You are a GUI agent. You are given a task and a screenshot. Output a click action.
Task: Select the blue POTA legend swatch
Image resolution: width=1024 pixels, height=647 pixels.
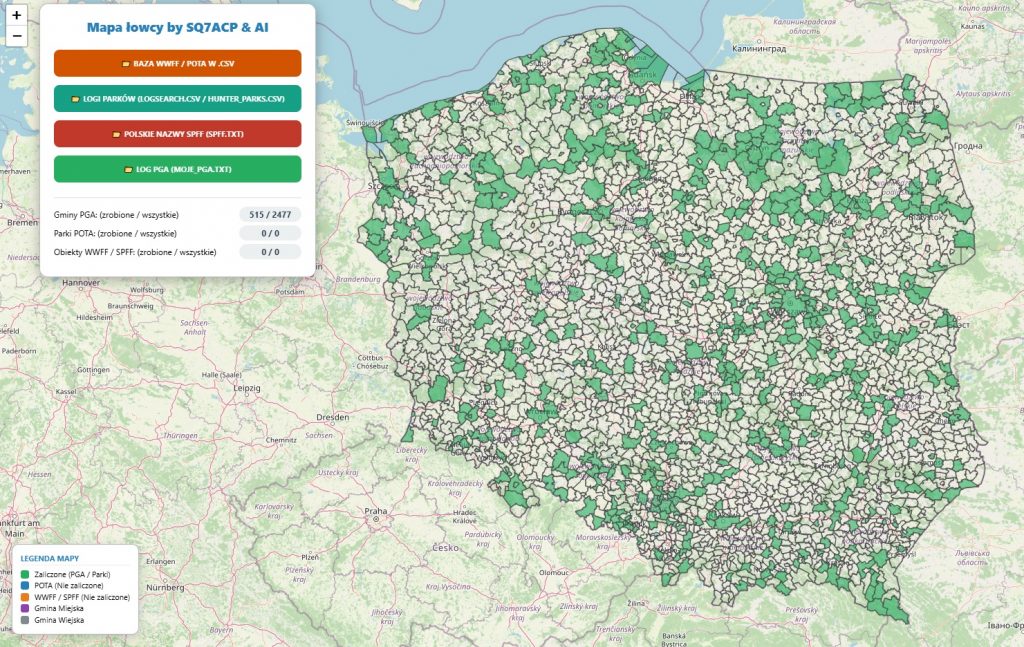point(25,586)
